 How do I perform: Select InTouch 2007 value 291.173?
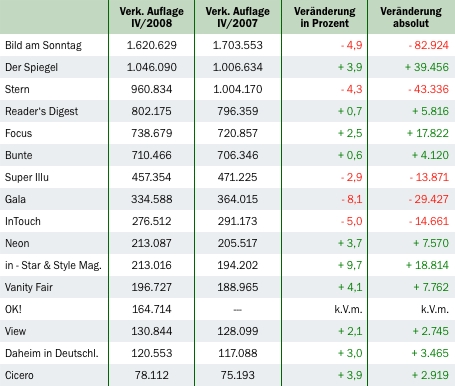point(238,221)
